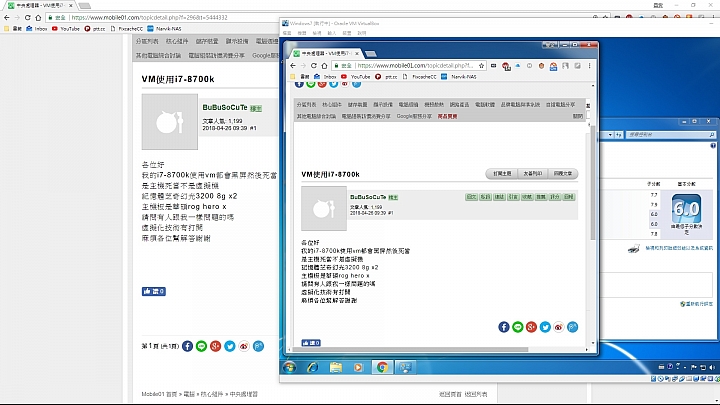
Task: Open Inbox bookmark in host Chrome
Action: tap(37, 28)
